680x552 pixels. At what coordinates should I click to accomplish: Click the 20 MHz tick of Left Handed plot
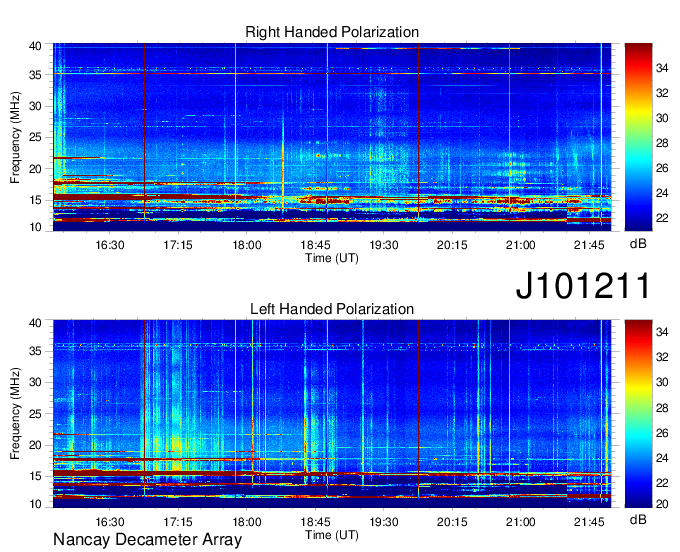(35, 445)
